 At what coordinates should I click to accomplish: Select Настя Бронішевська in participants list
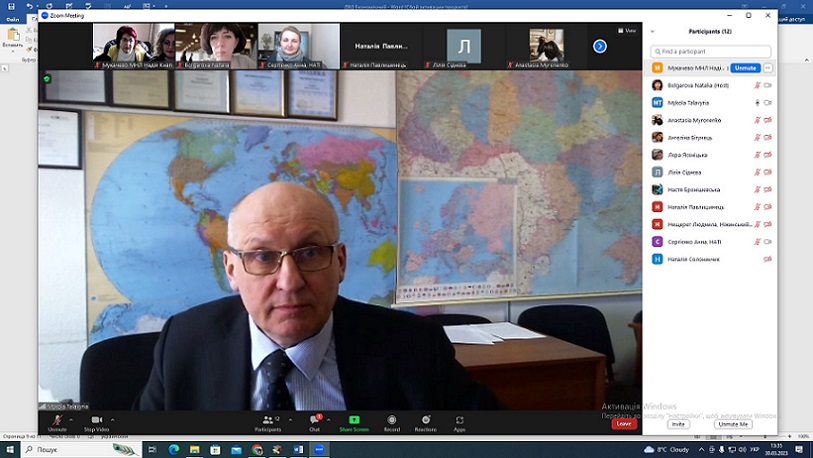point(710,189)
